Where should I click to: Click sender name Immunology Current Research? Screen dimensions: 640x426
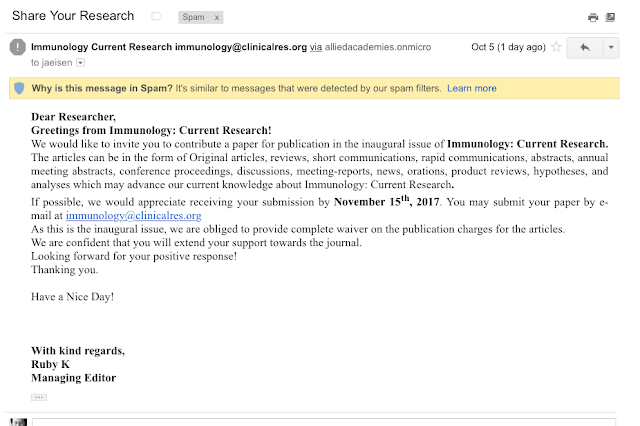pyautogui.click(x=101, y=47)
